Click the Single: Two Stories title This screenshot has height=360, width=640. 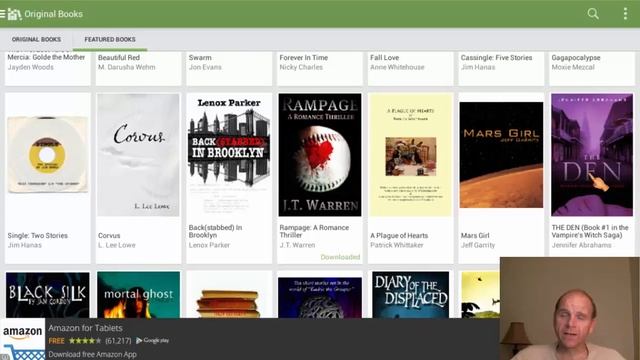[38, 236]
